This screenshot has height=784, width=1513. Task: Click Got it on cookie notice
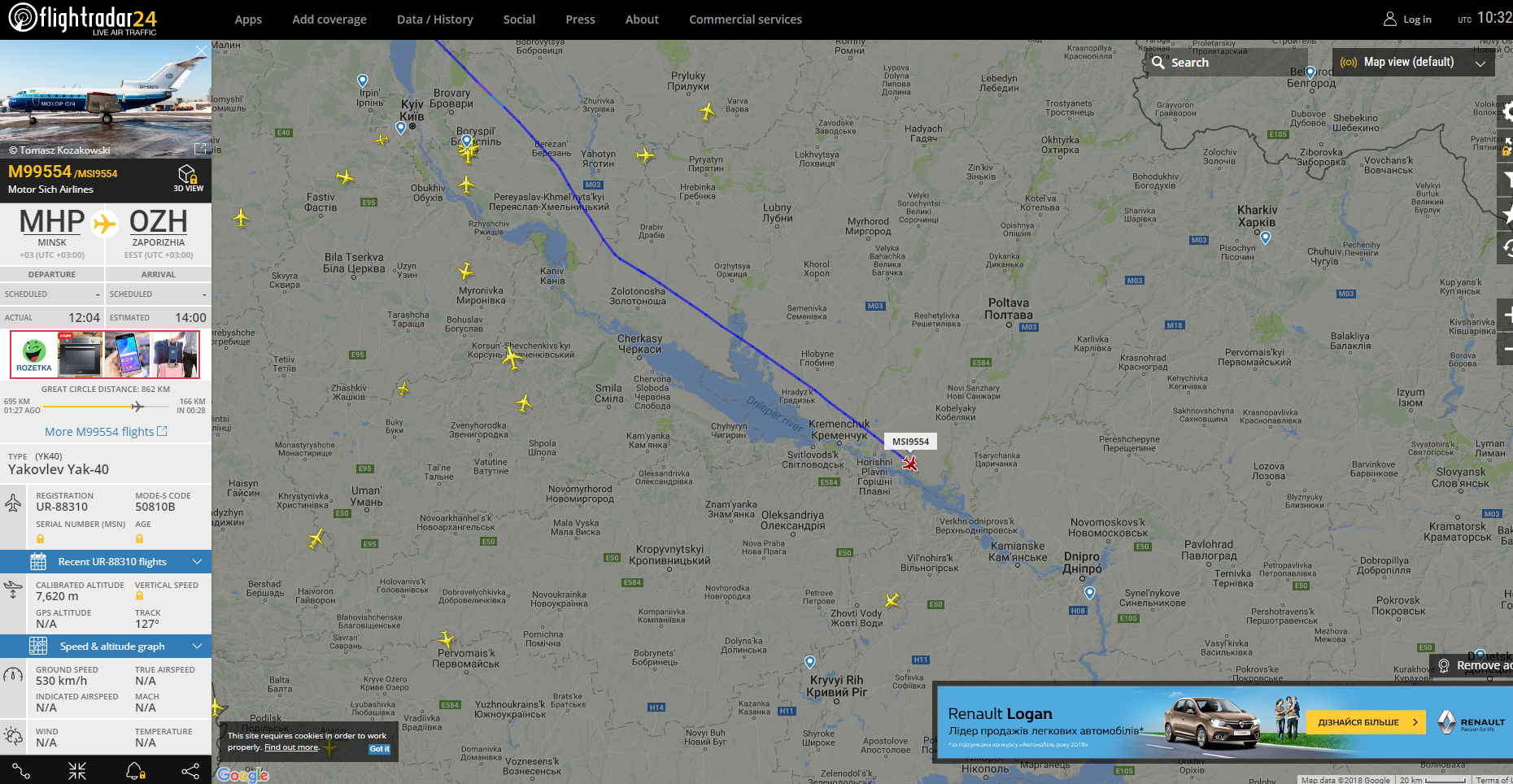coord(380,749)
